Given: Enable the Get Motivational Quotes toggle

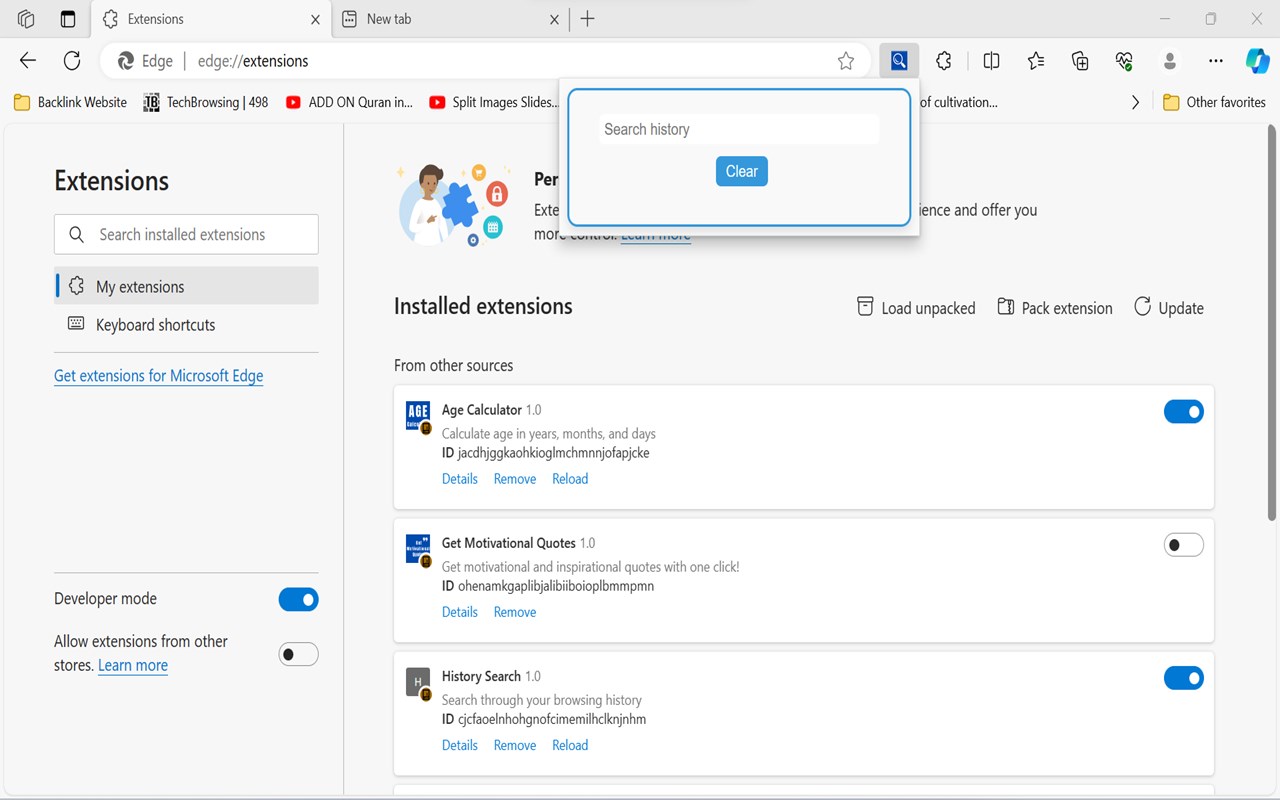Looking at the screenshot, I should 1184,545.
